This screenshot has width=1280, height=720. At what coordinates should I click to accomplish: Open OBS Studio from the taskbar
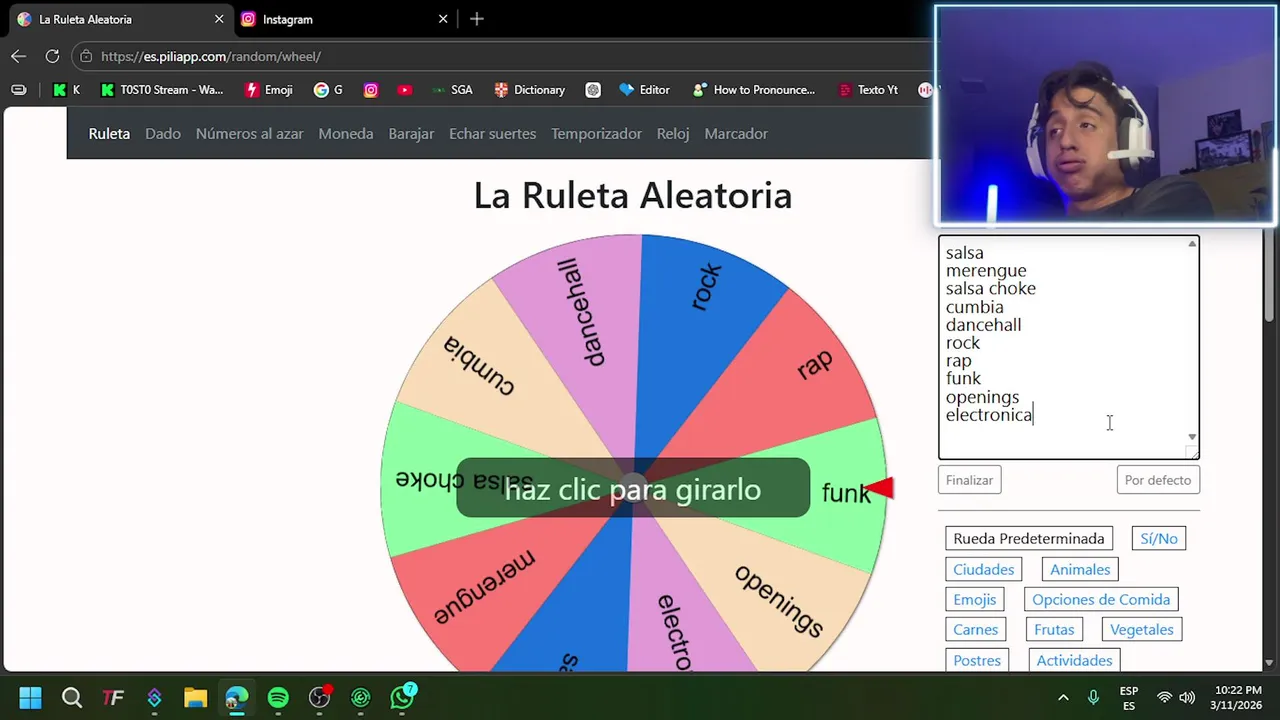320,697
